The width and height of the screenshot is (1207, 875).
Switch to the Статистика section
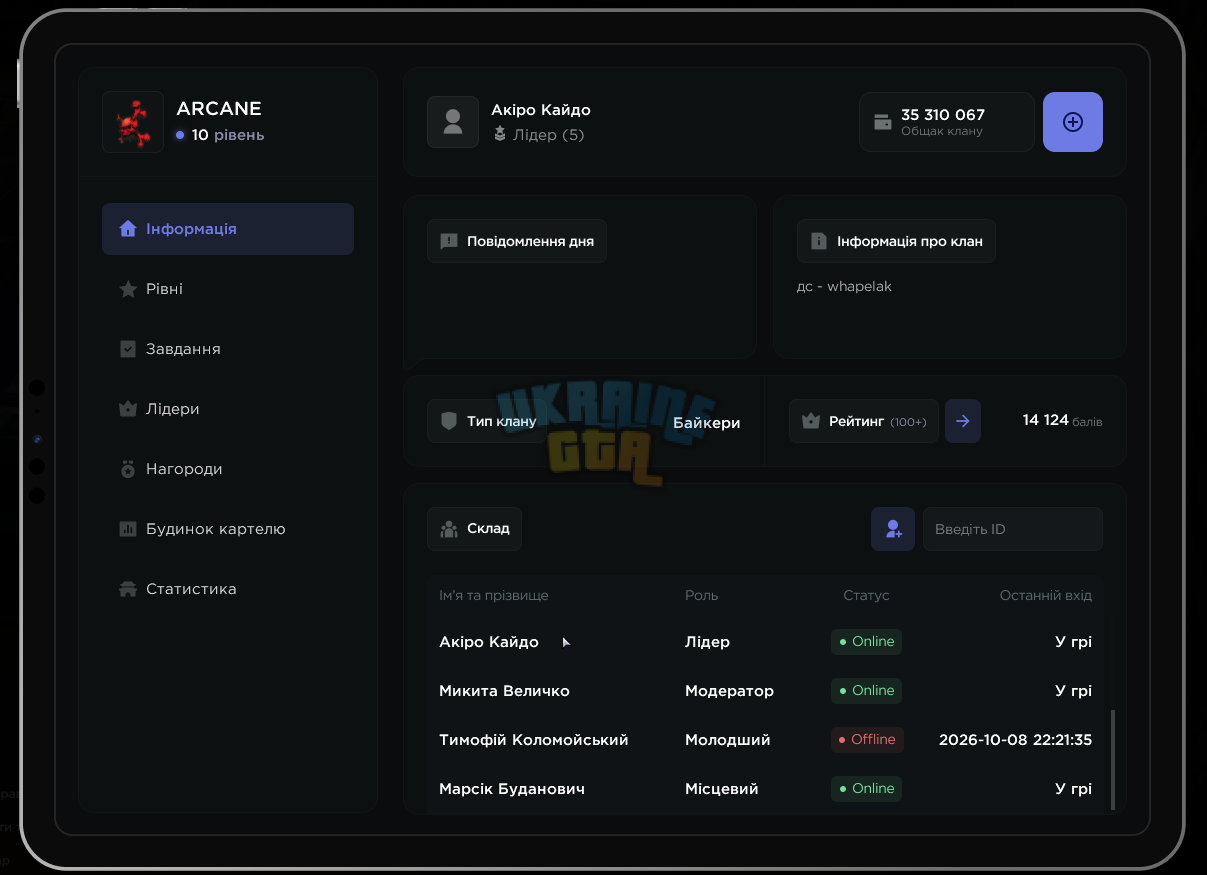pyautogui.click(x=228, y=589)
